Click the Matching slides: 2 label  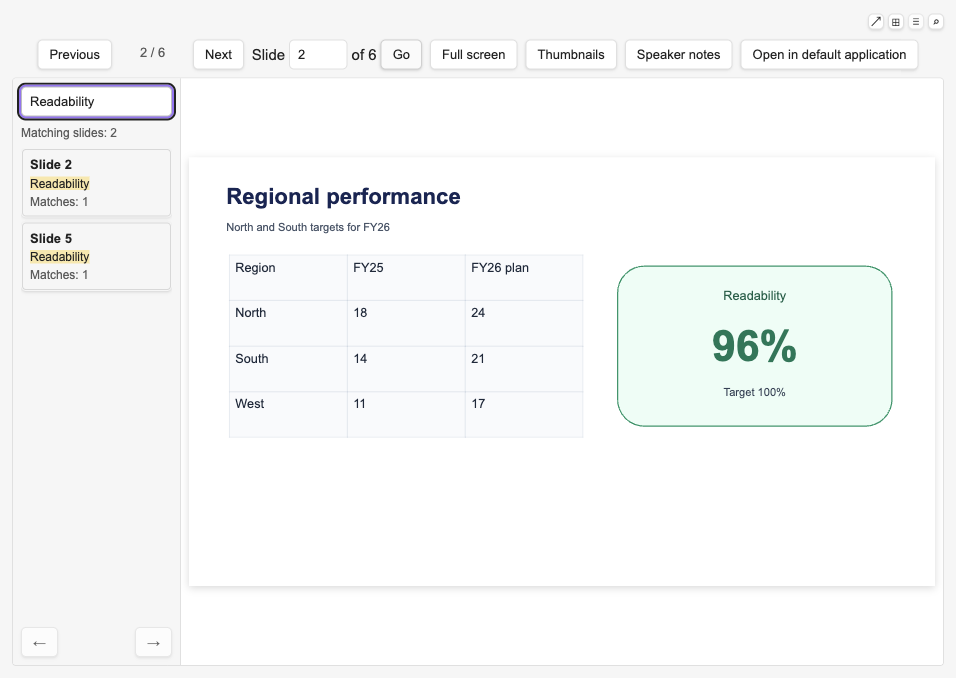click(x=69, y=133)
